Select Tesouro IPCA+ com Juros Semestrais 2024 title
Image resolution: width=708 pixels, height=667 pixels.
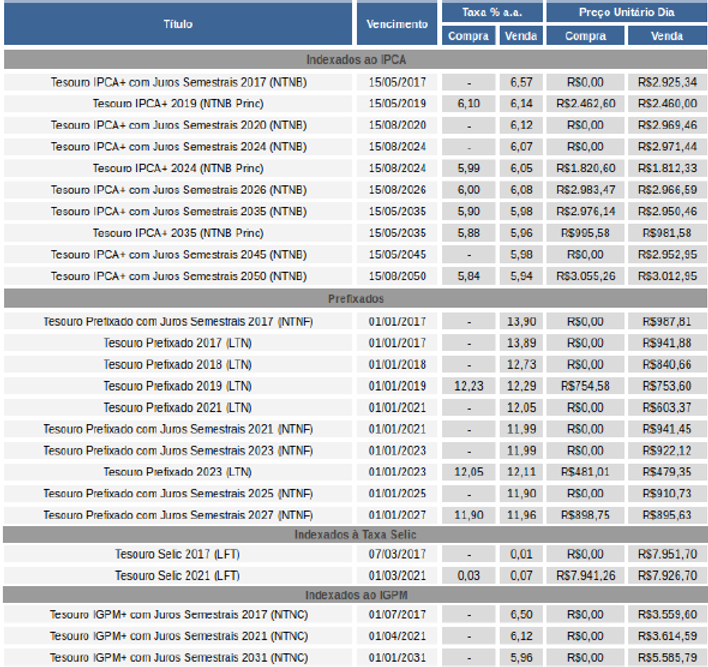click(178, 147)
